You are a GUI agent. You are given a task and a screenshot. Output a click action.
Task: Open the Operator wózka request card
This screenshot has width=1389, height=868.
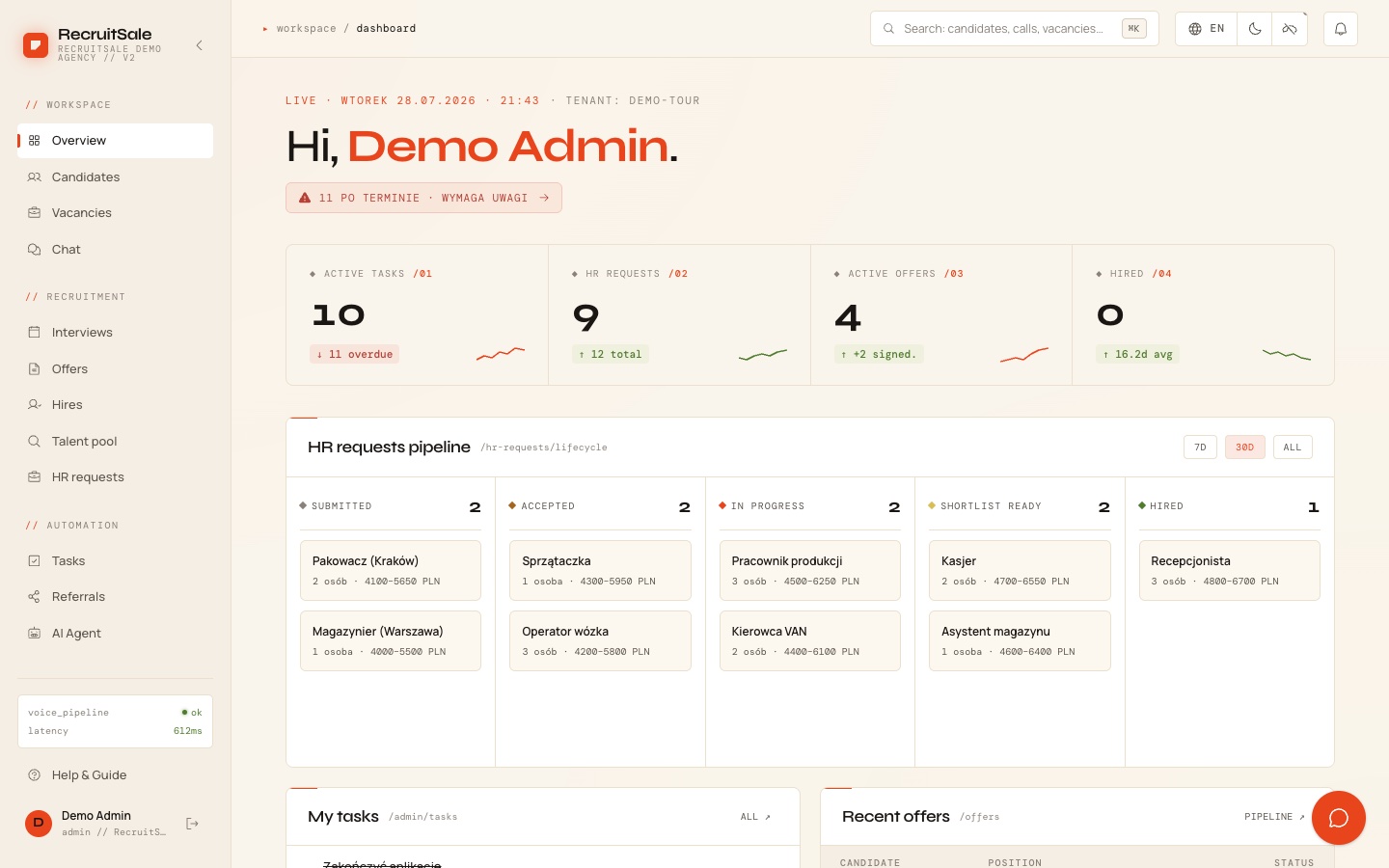[x=600, y=640]
